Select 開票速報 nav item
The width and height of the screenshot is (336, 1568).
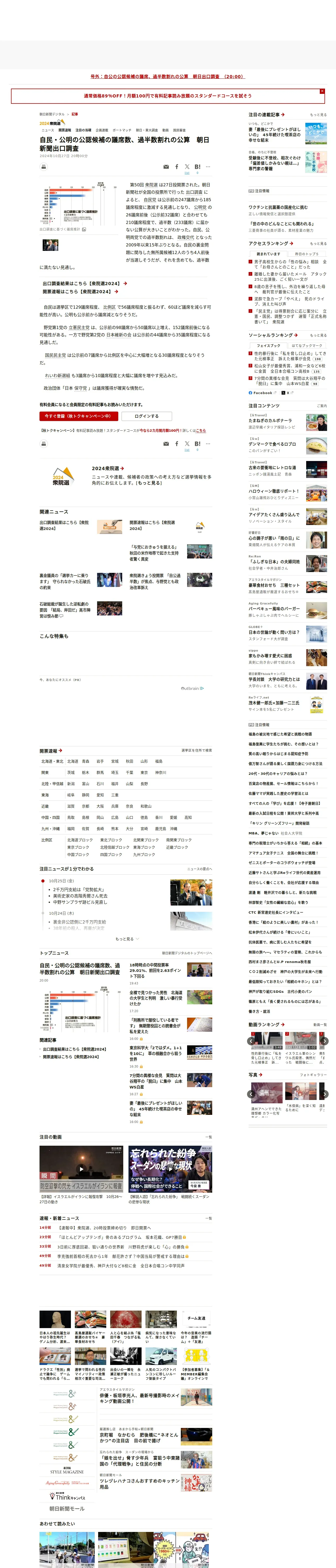click(x=65, y=130)
